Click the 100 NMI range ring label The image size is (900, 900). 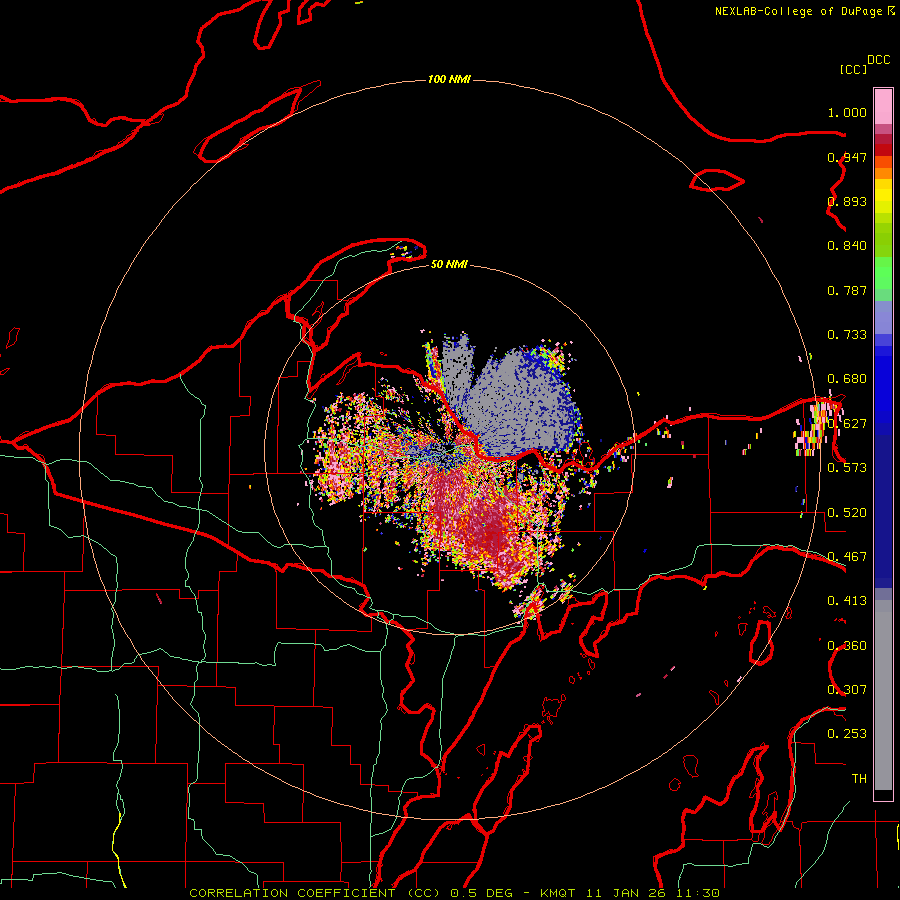pos(449,79)
